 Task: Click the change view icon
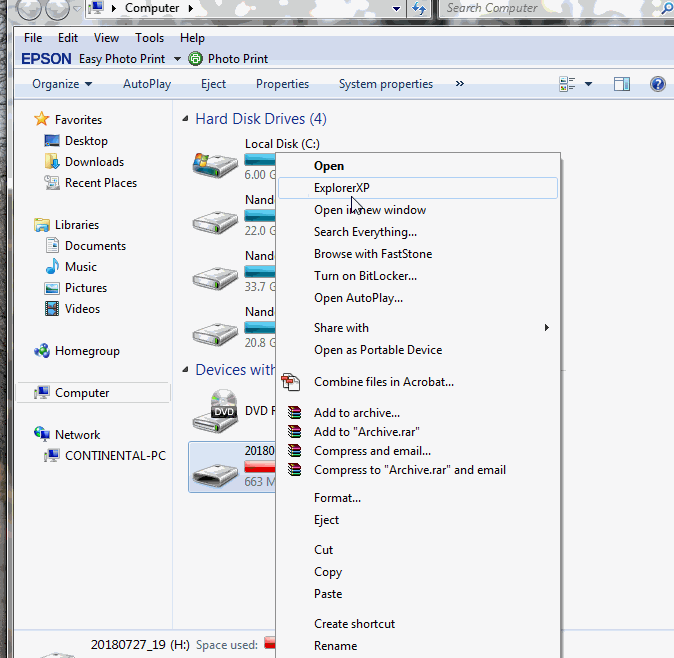[x=567, y=84]
